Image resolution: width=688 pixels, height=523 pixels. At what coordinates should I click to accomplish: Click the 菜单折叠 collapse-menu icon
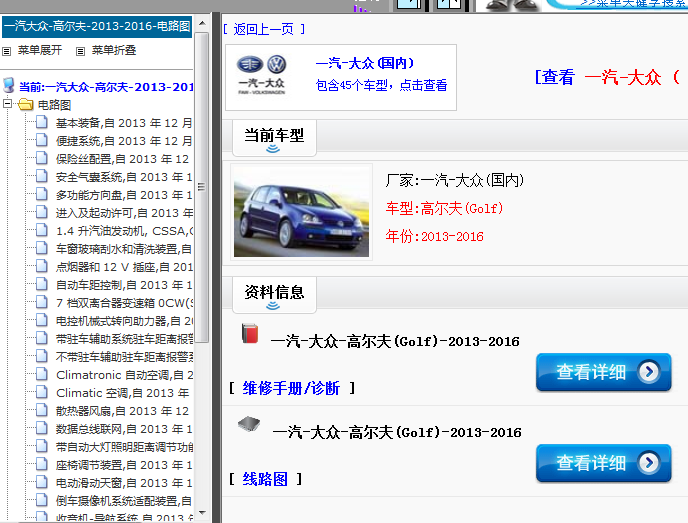pyautogui.click(x=80, y=51)
